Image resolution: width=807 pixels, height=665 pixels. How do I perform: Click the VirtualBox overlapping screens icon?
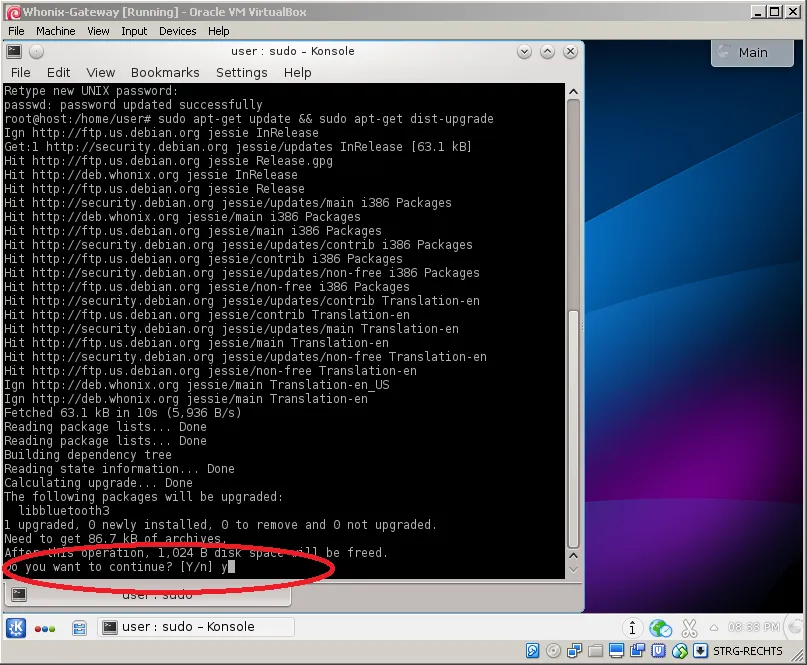[637, 651]
